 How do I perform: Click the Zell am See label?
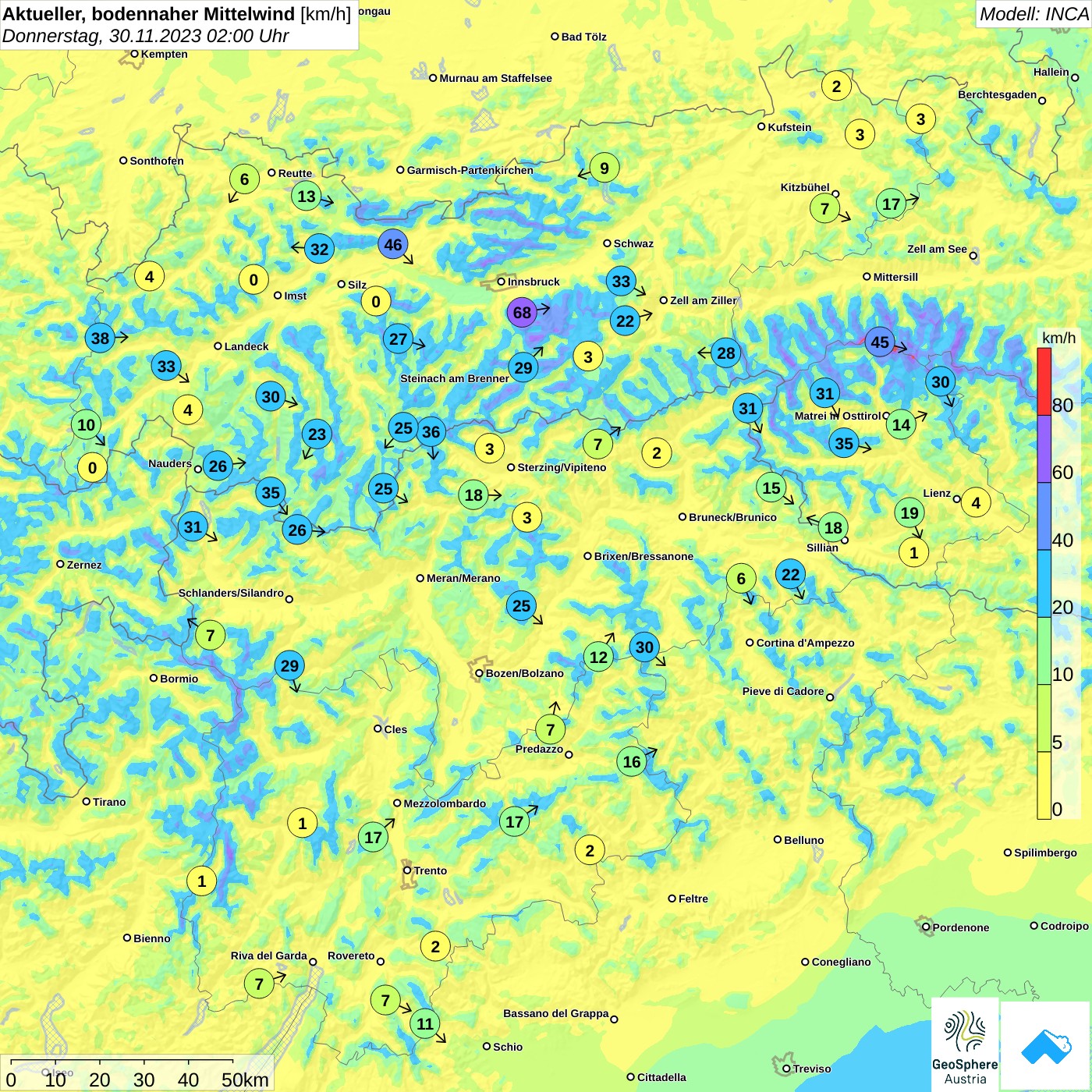(937, 249)
